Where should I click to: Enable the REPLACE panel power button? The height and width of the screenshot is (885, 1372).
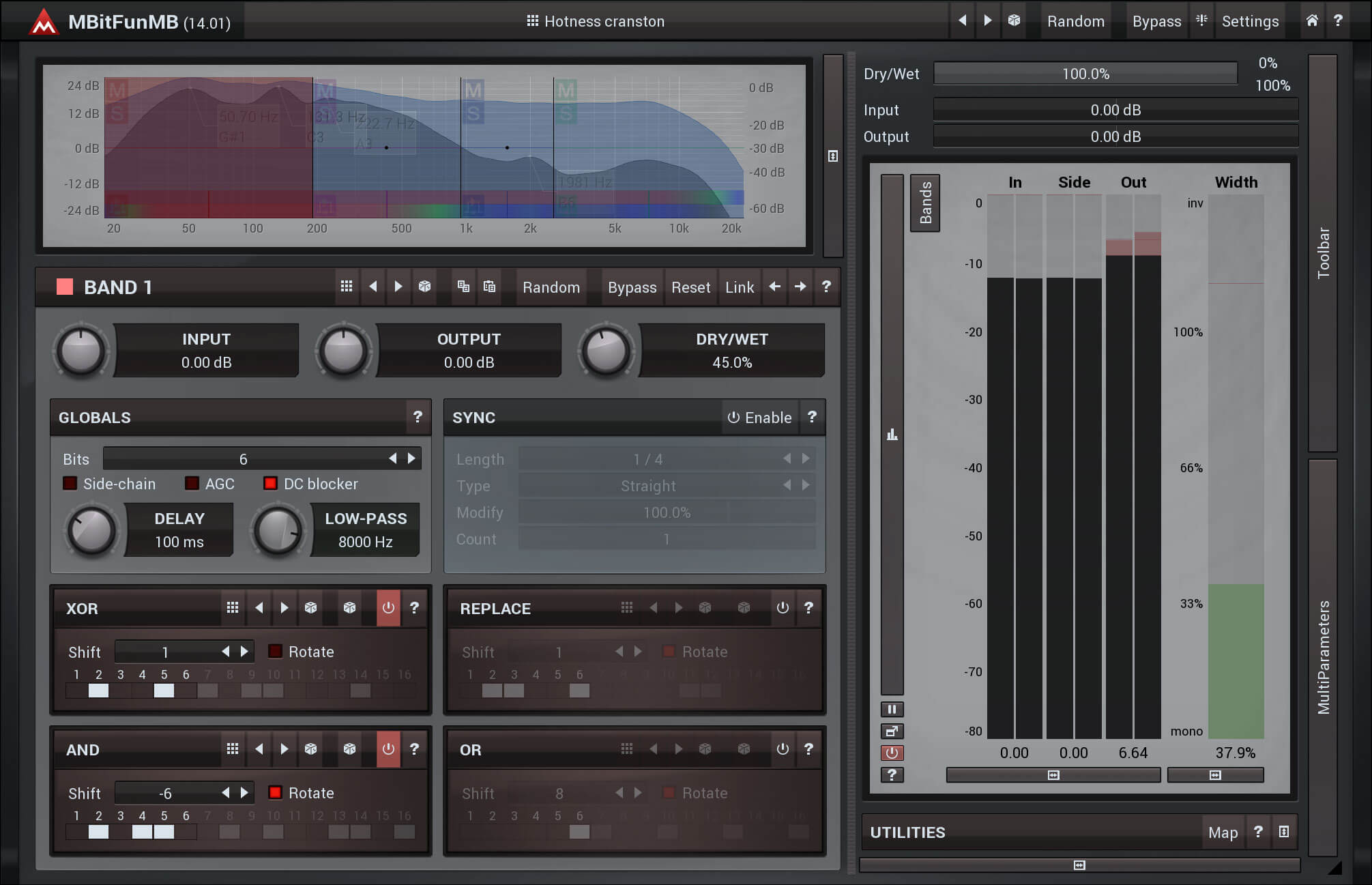click(783, 607)
